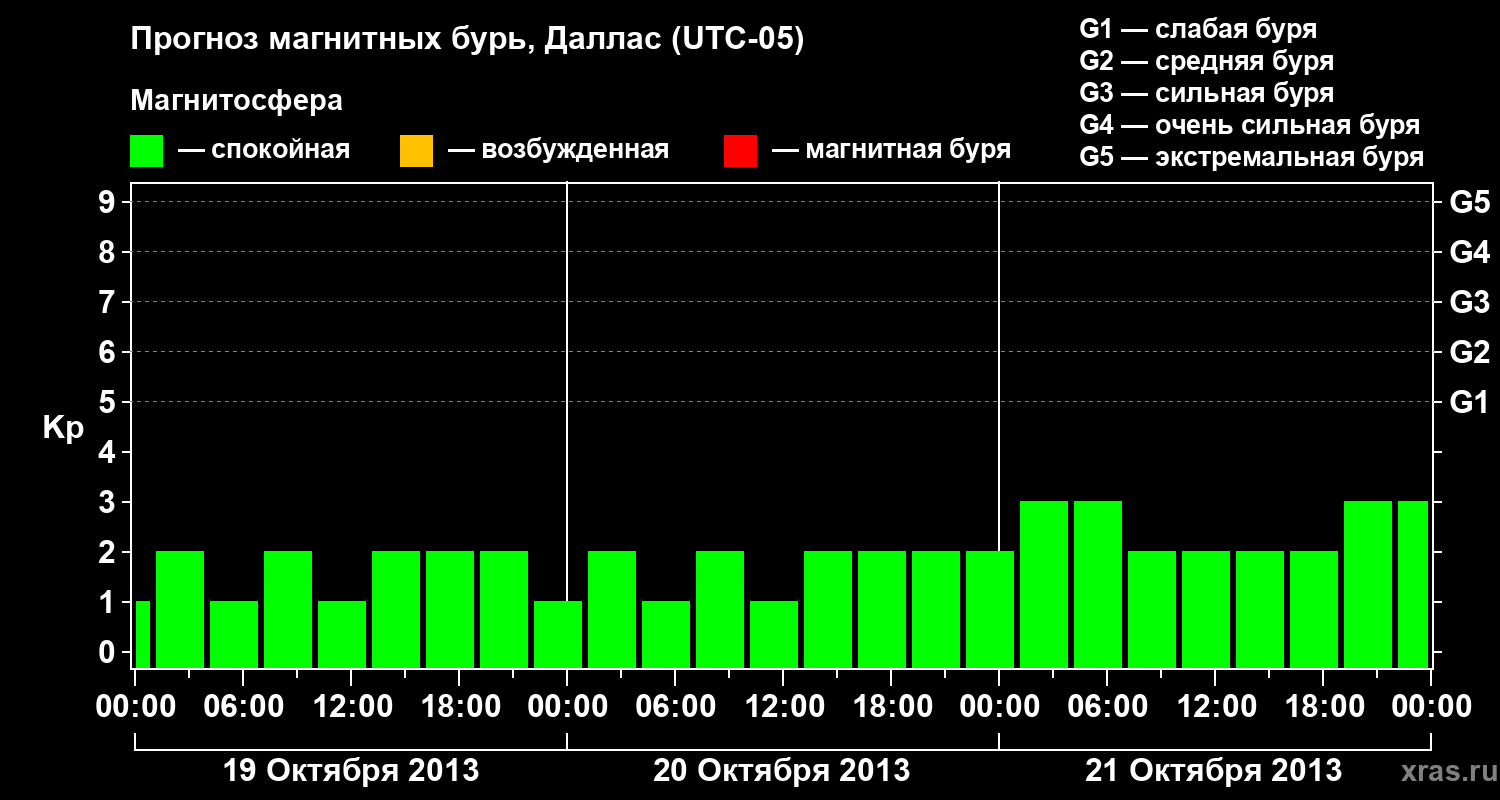Click the Kp 1 bar above 12:00 on 20 October
Image resolution: width=1500 pixels, height=800 pixels.
774,634
